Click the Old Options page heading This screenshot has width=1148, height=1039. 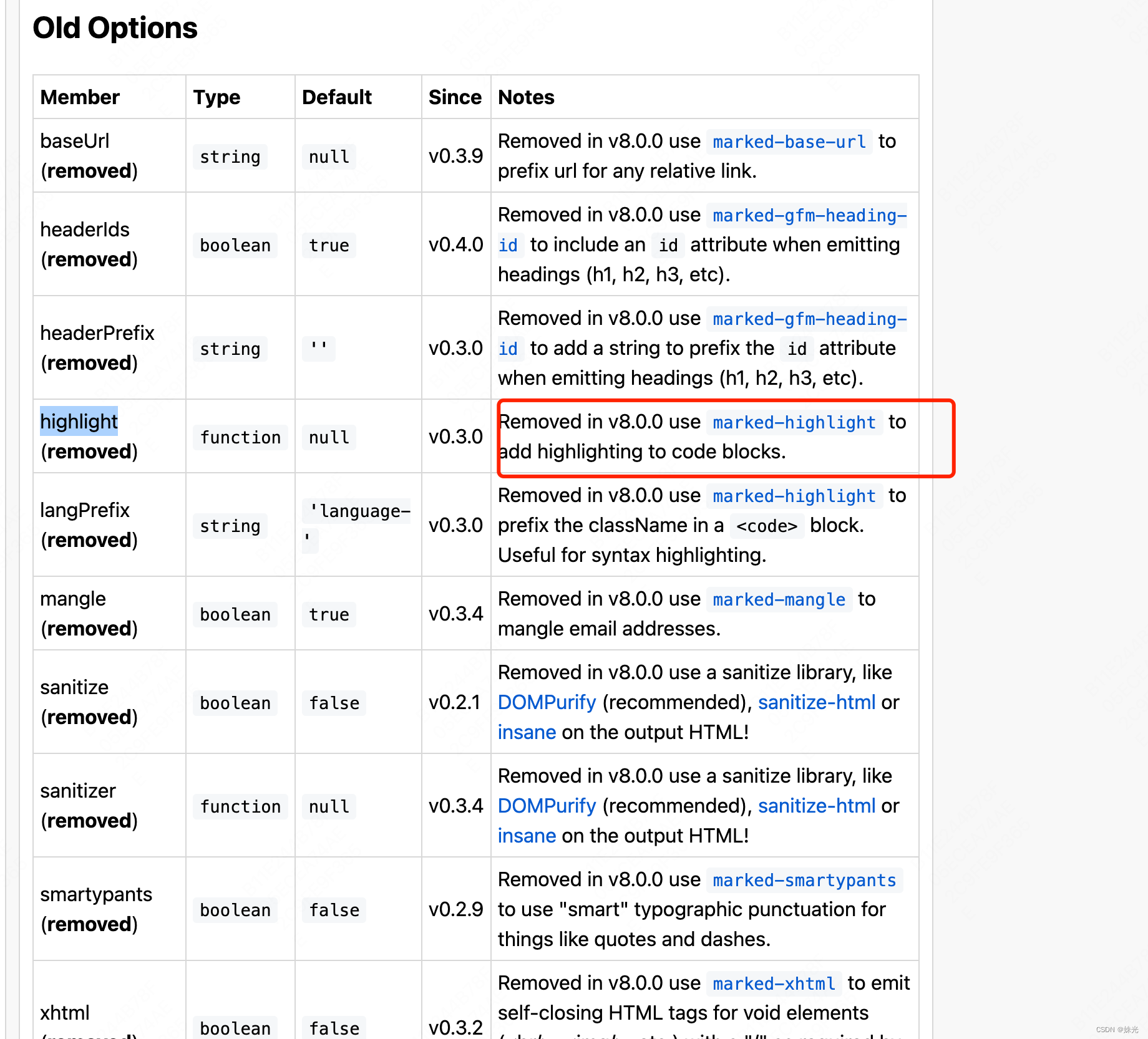[115, 27]
